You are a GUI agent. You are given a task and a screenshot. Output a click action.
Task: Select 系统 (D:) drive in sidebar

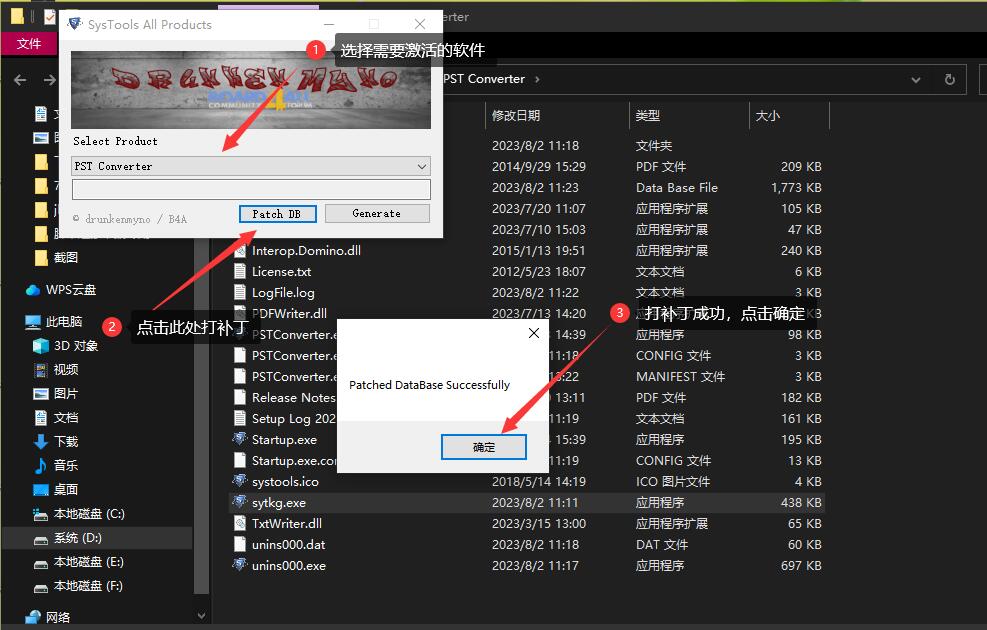[77, 537]
